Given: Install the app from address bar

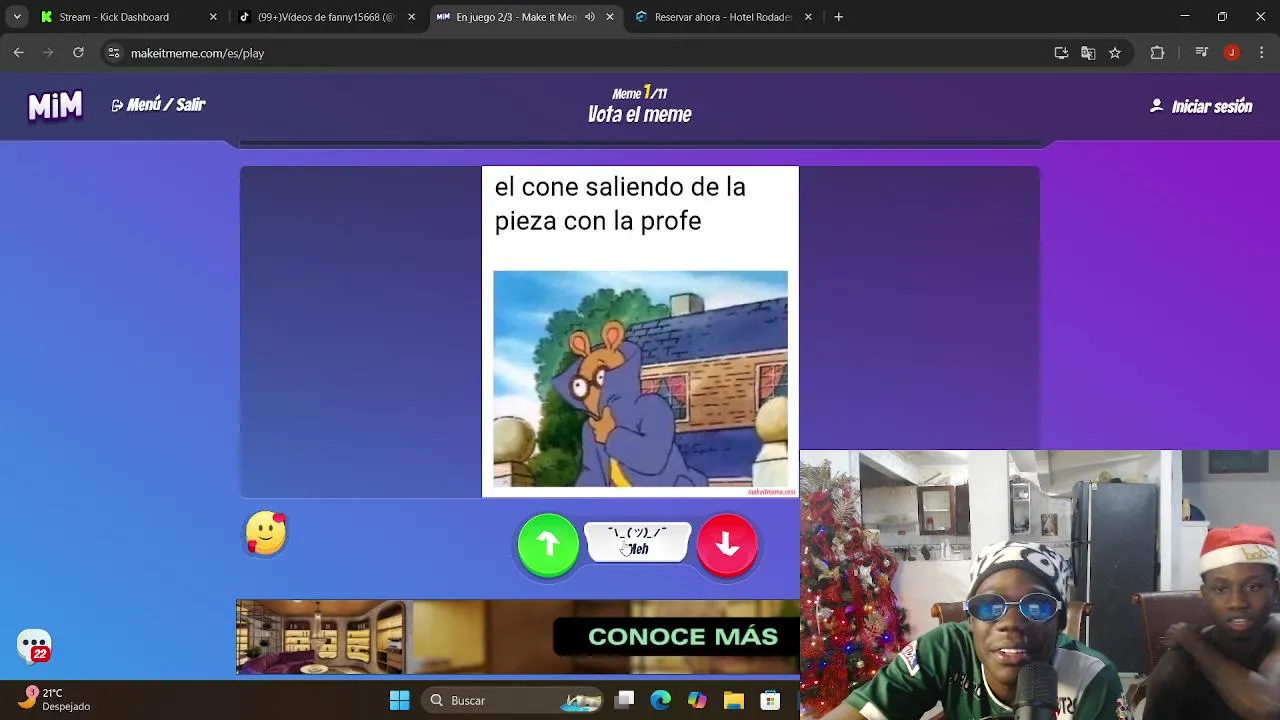Looking at the screenshot, I should point(1061,53).
